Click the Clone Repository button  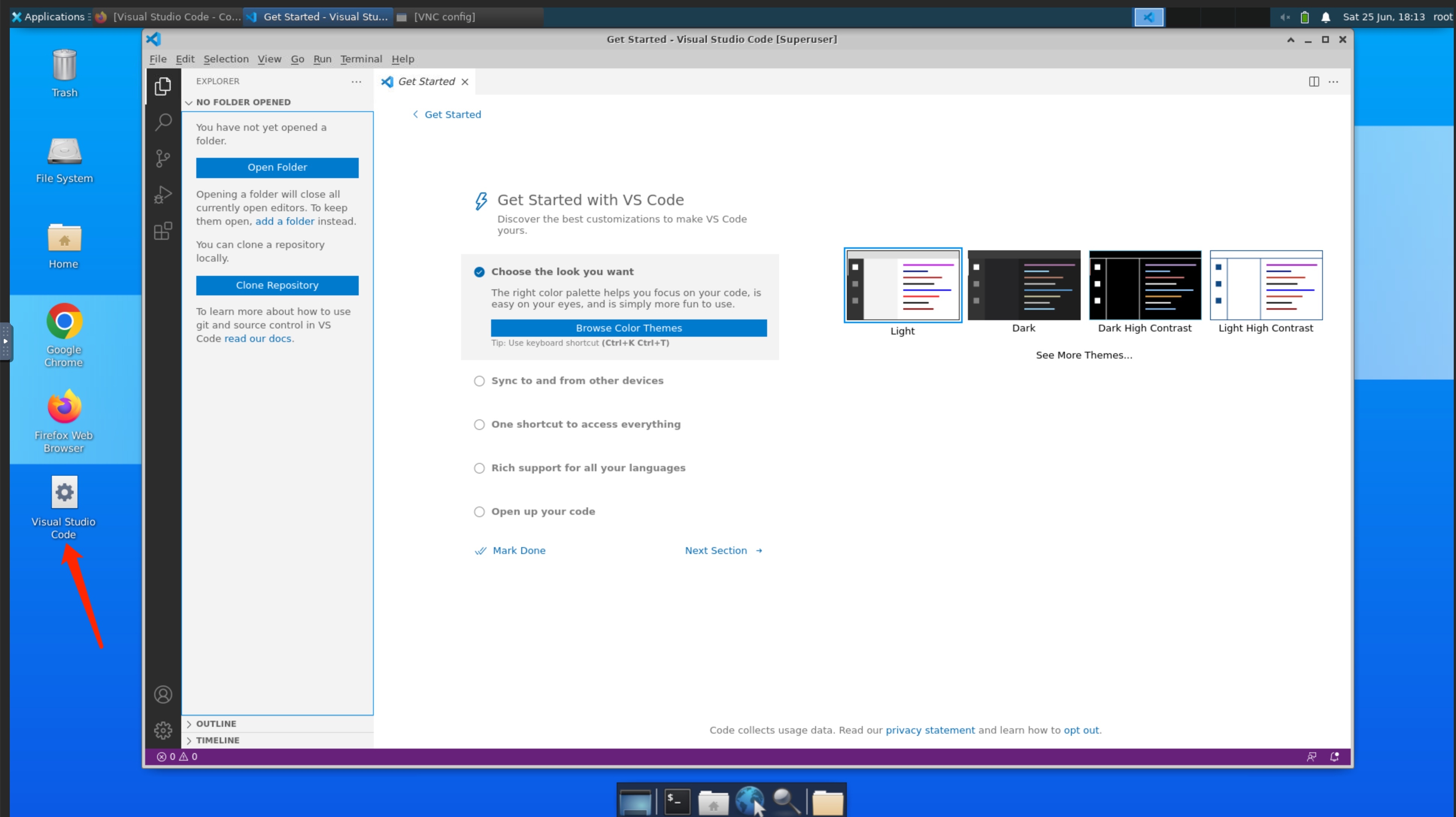click(277, 285)
